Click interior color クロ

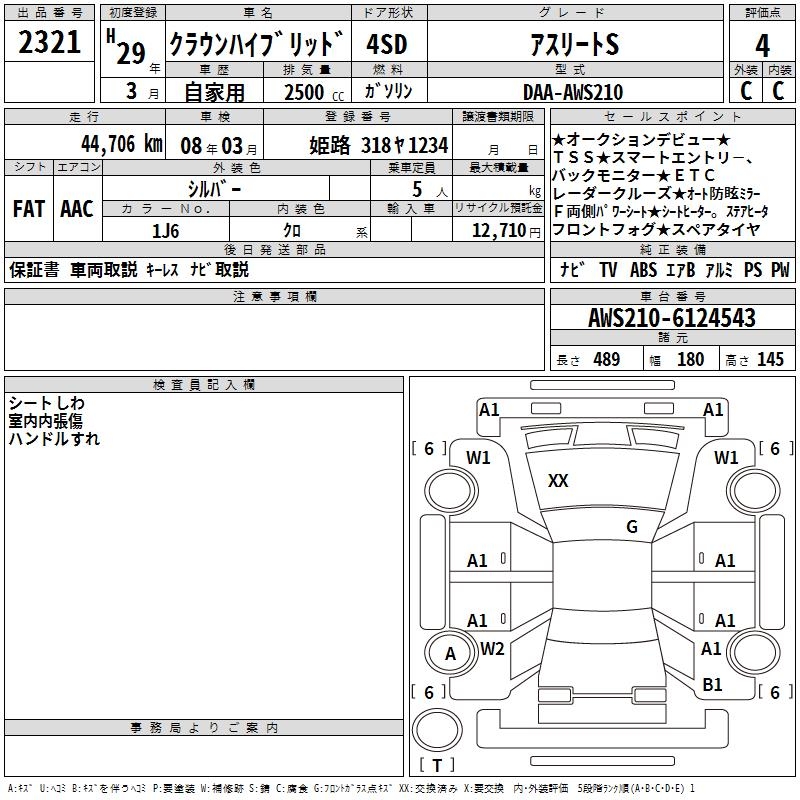click(292, 231)
